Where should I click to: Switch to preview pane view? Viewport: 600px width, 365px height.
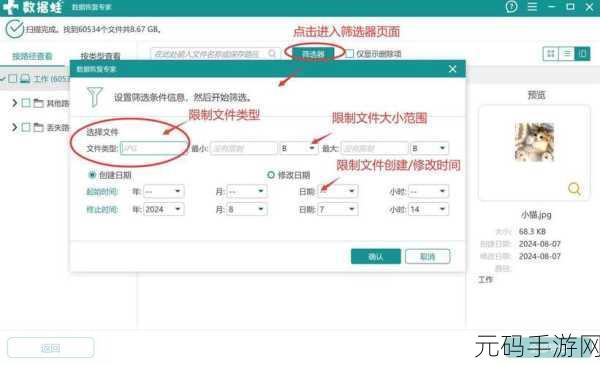(x=582, y=54)
